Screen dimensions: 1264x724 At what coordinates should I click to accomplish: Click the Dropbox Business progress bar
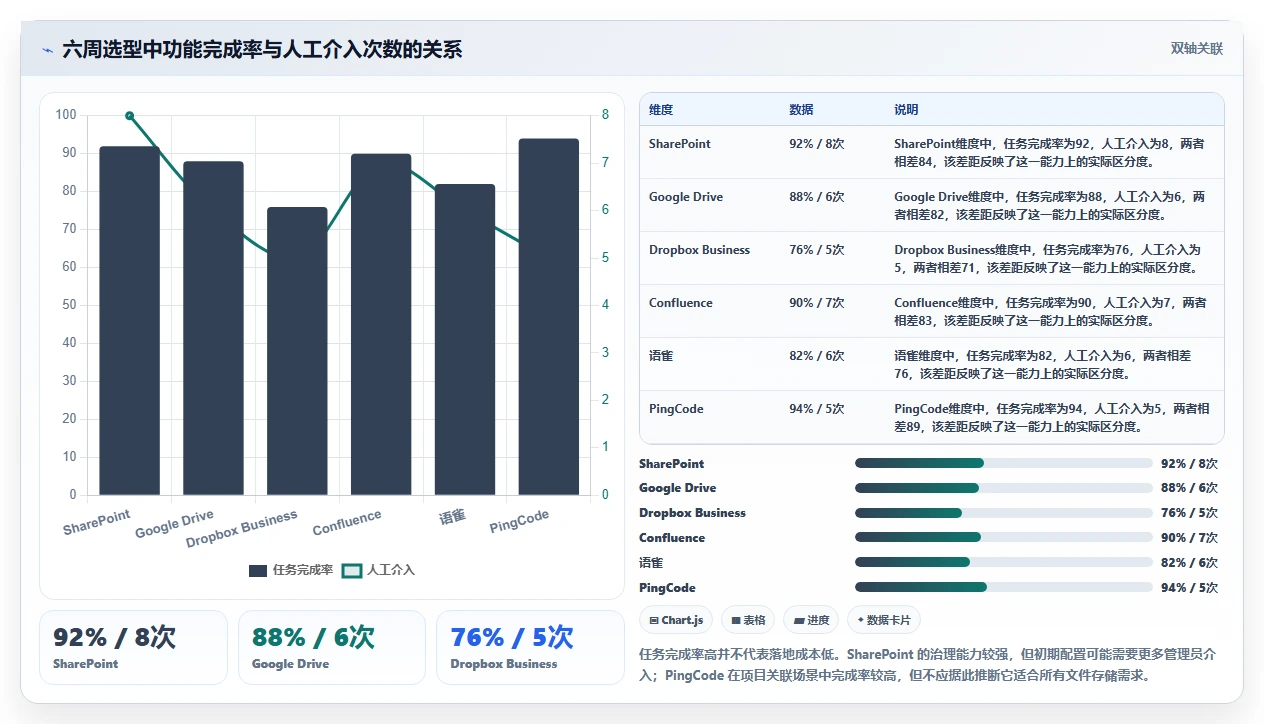coord(1004,513)
